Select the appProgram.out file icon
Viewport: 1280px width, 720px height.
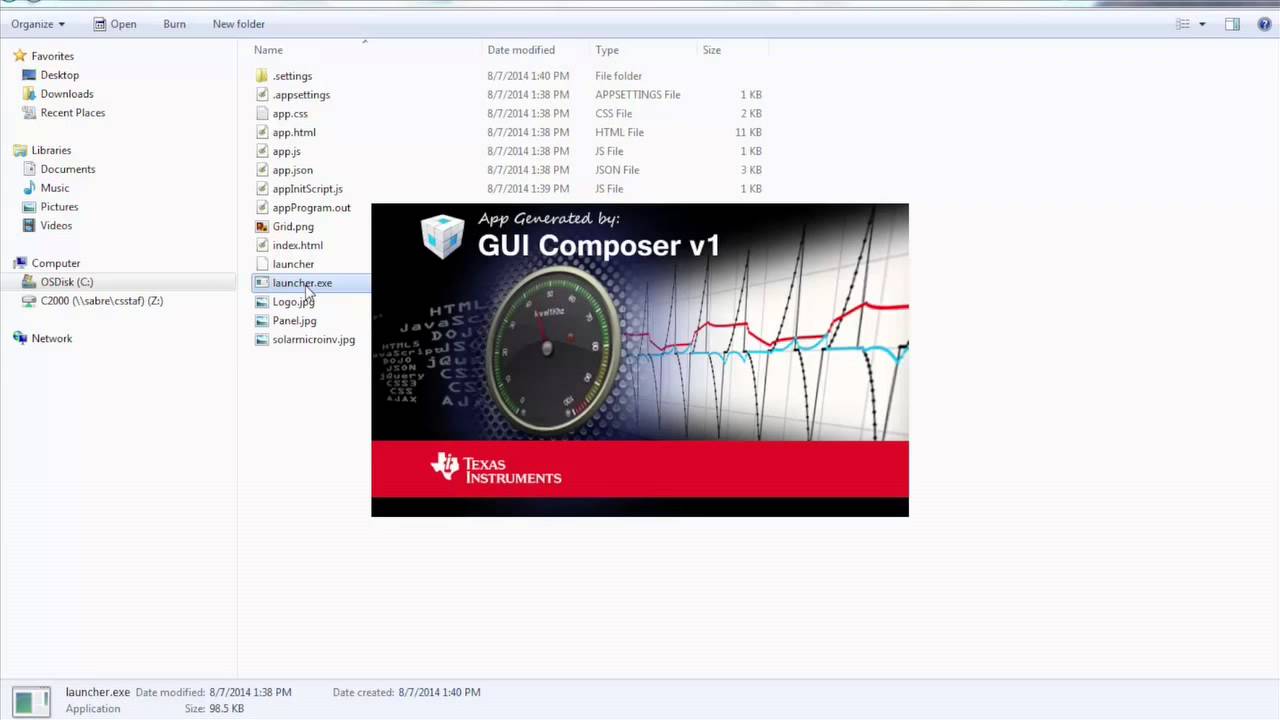(262, 208)
